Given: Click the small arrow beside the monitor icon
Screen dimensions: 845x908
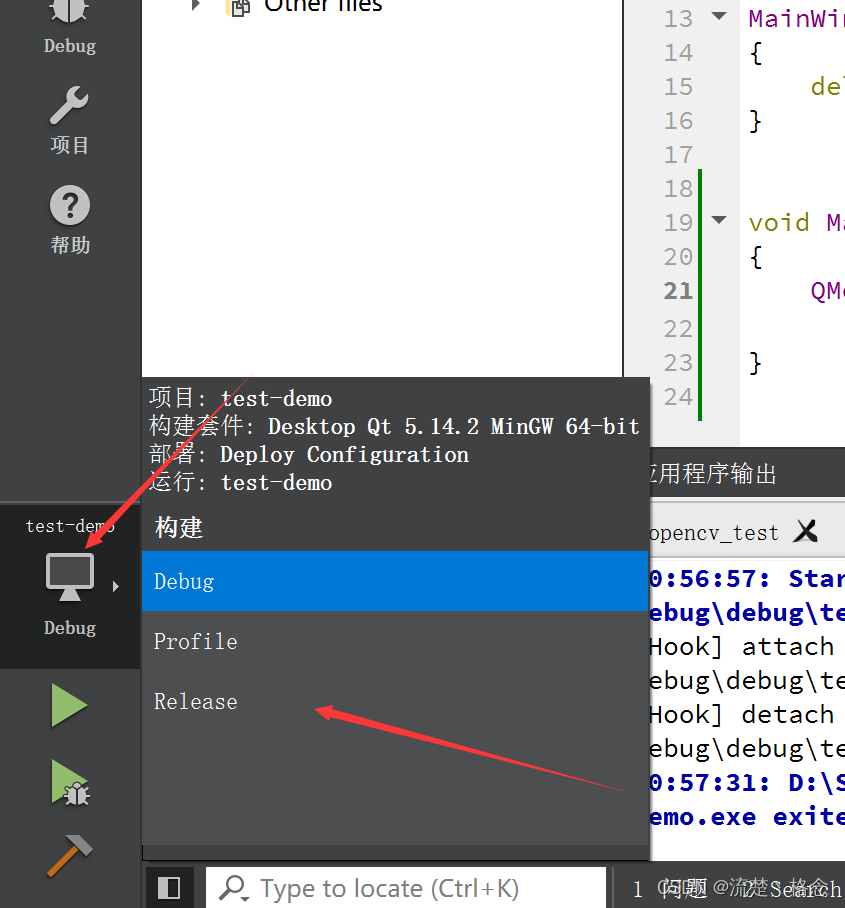Looking at the screenshot, I should click(x=116, y=587).
